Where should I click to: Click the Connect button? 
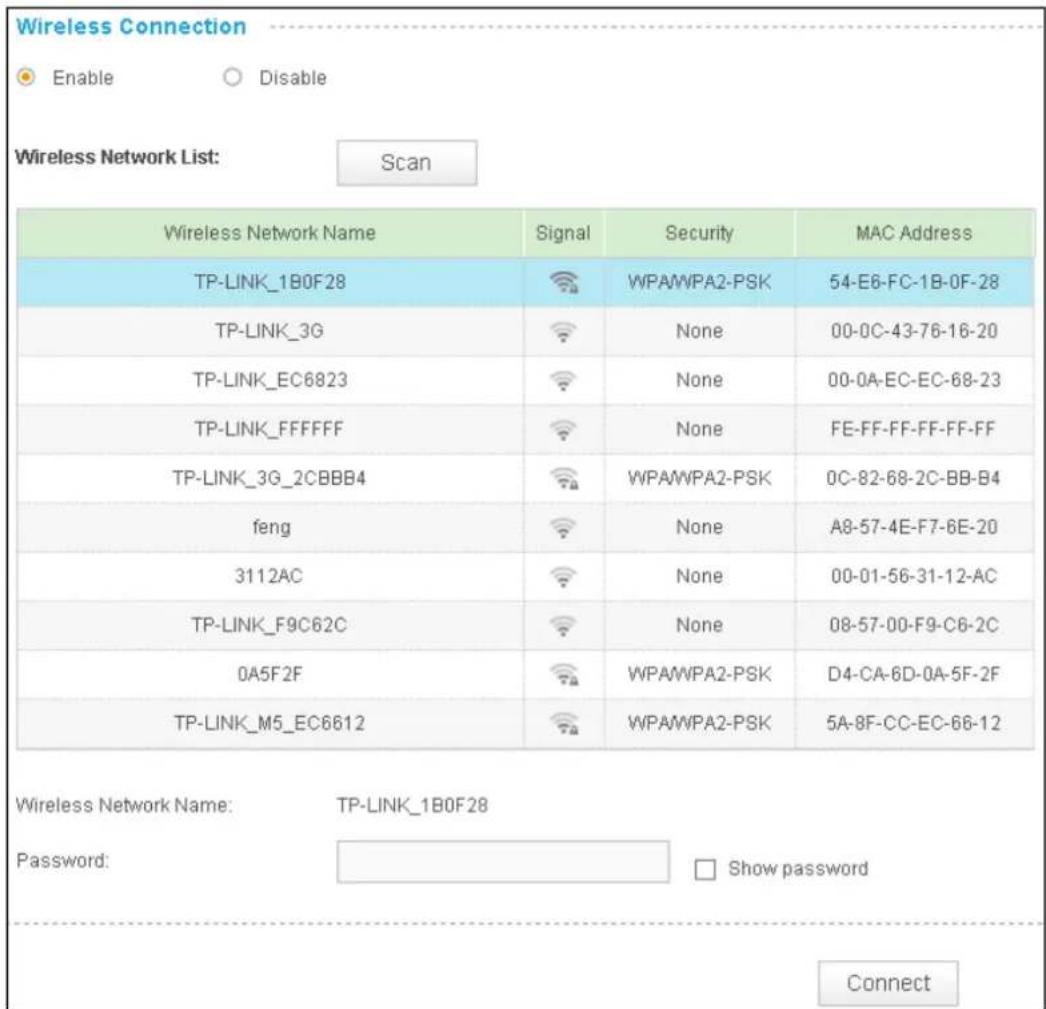(x=888, y=983)
